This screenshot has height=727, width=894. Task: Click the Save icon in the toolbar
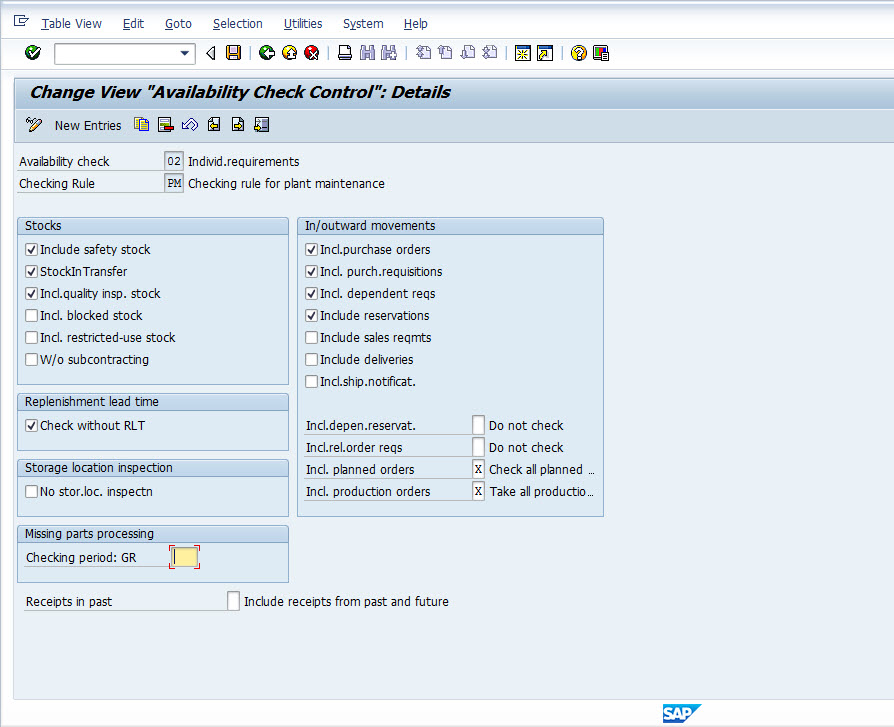pyautogui.click(x=233, y=52)
